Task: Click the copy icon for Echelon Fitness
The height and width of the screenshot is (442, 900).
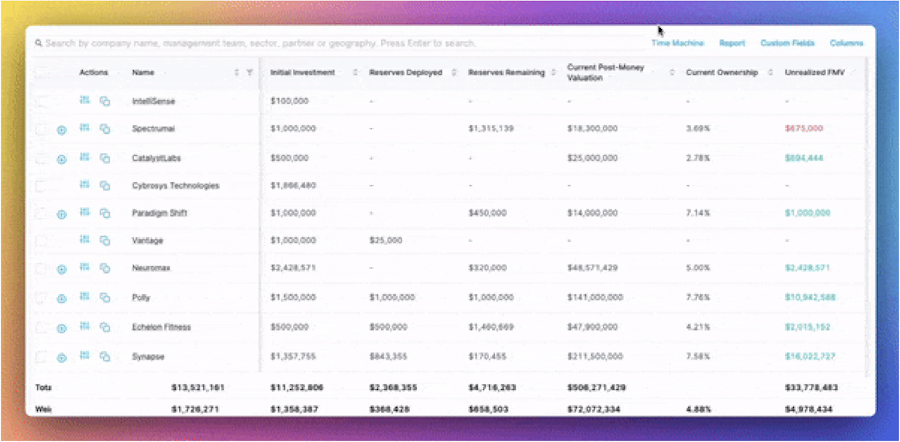Action: [104, 327]
